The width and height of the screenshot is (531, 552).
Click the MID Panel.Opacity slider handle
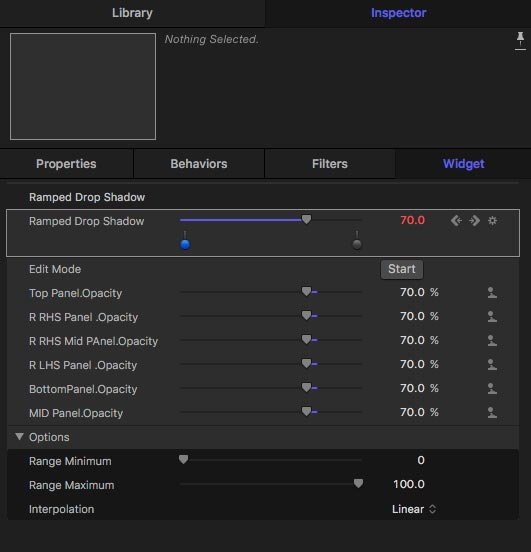[306, 411]
